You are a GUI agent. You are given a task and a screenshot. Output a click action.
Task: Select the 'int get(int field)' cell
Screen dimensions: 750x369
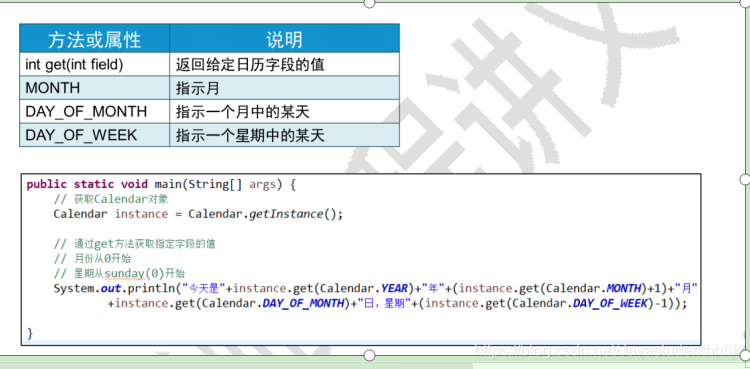94,64
